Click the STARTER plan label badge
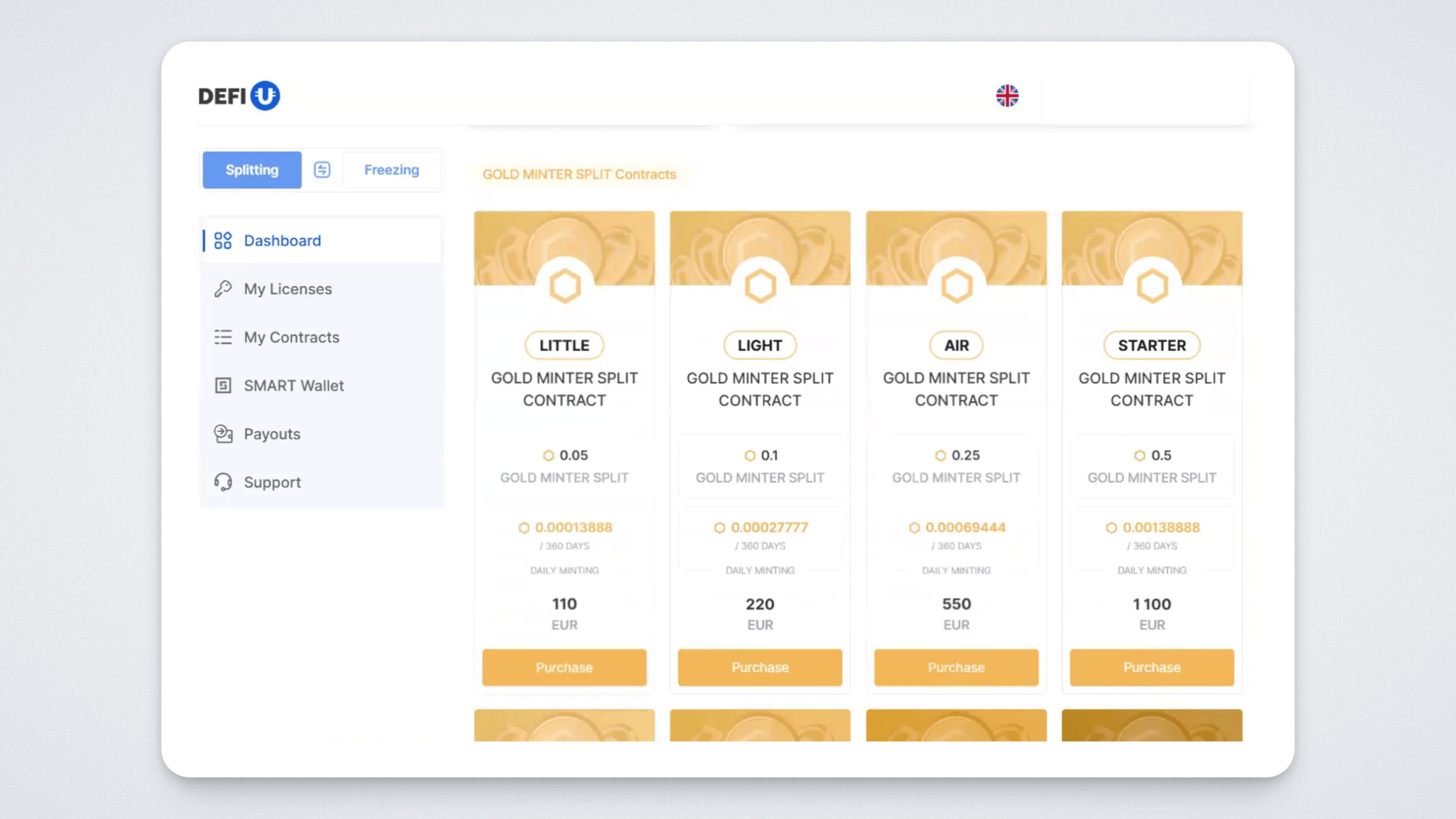The image size is (1456, 819). point(1152,345)
